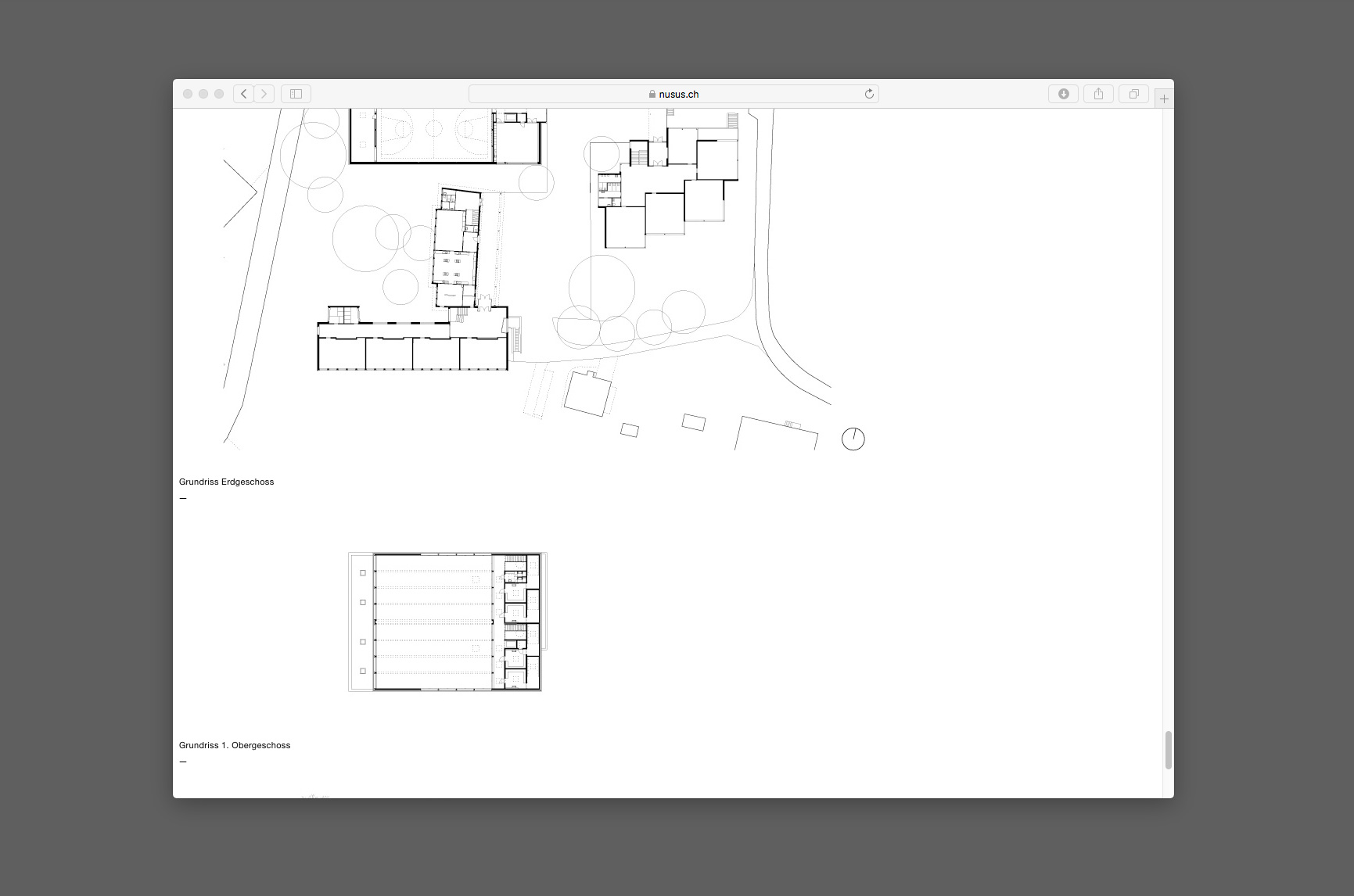Reload the nusus.ch page
Viewport: 1354px width, 896px height.
(x=868, y=94)
